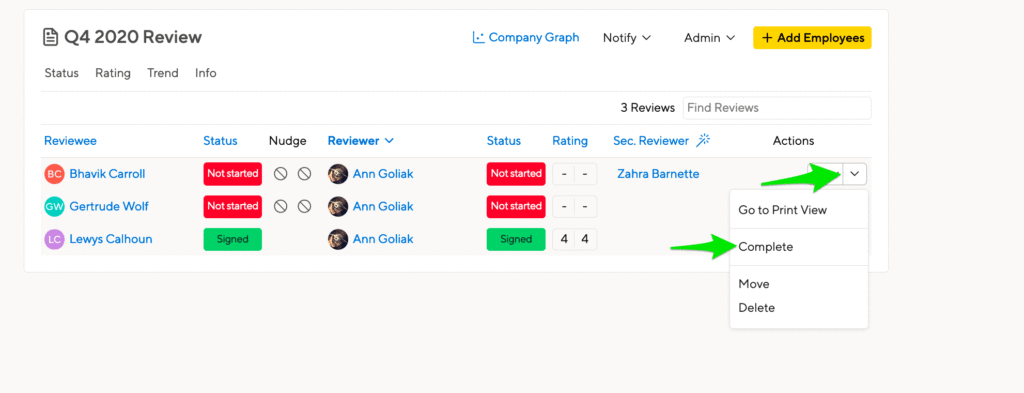The width and height of the screenshot is (1024, 393).
Task: Open Gertrude Wolf's reviewee profile
Action: click(109, 206)
